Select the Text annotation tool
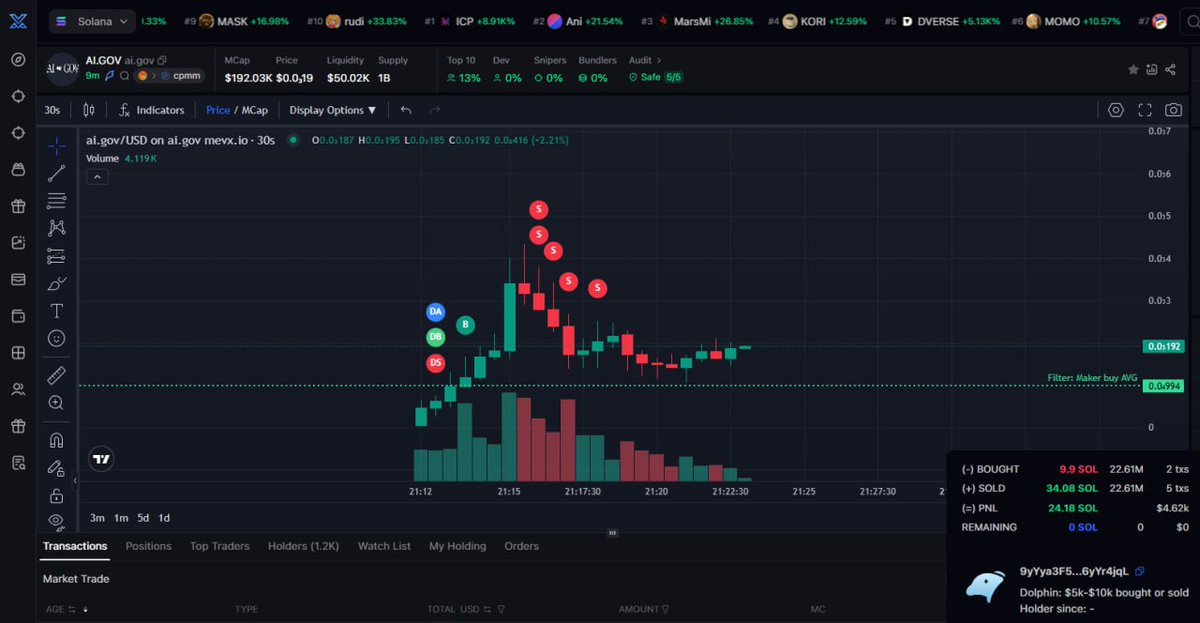This screenshot has height=623, width=1200. 57,311
